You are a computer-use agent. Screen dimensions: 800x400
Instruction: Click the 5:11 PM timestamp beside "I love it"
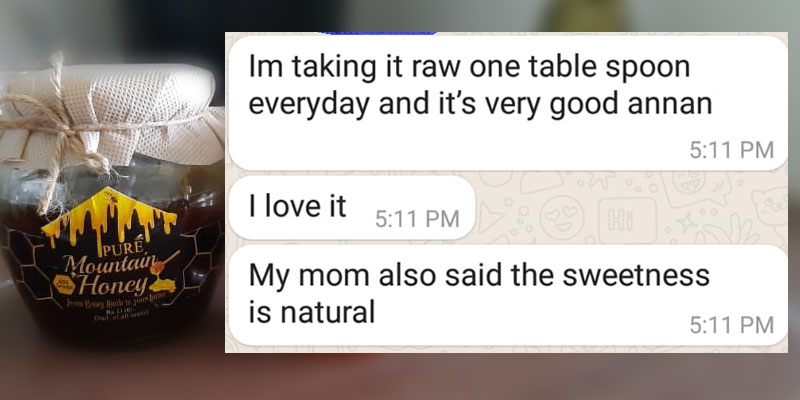[417, 219]
